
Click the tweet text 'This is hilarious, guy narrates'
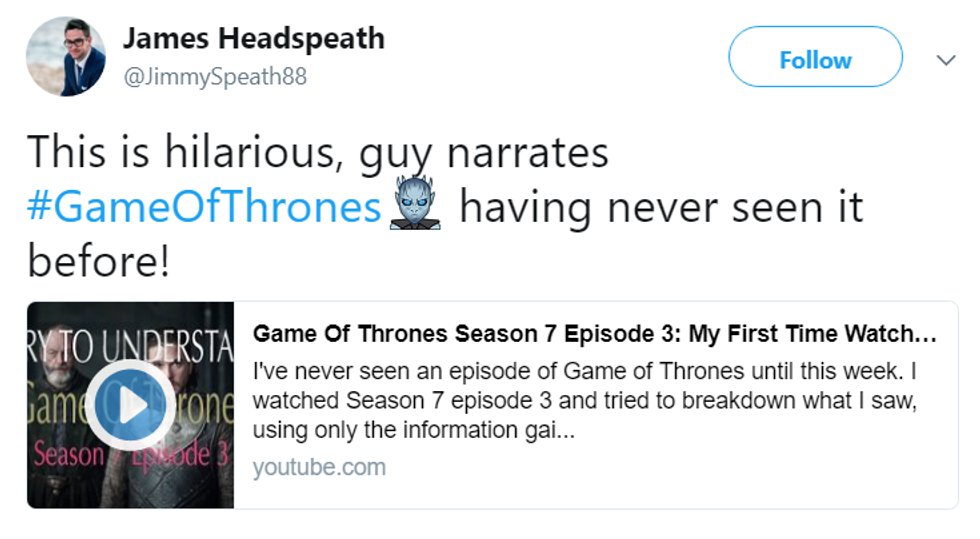(x=317, y=153)
